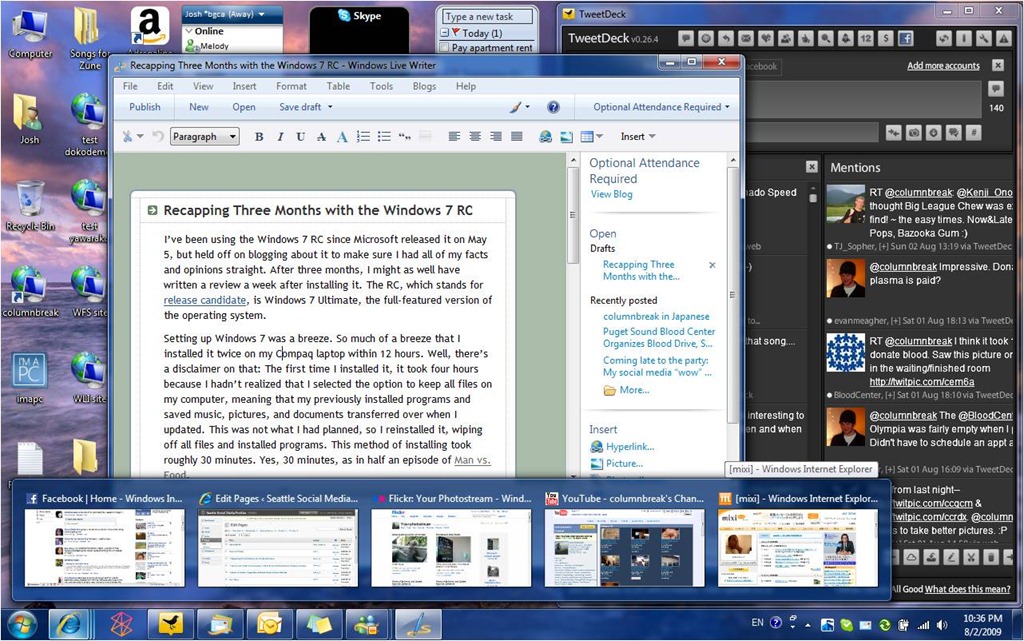Click the New post button
This screenshot has width=1024, height=641.
pyautogui.click(x=199, y=107)
